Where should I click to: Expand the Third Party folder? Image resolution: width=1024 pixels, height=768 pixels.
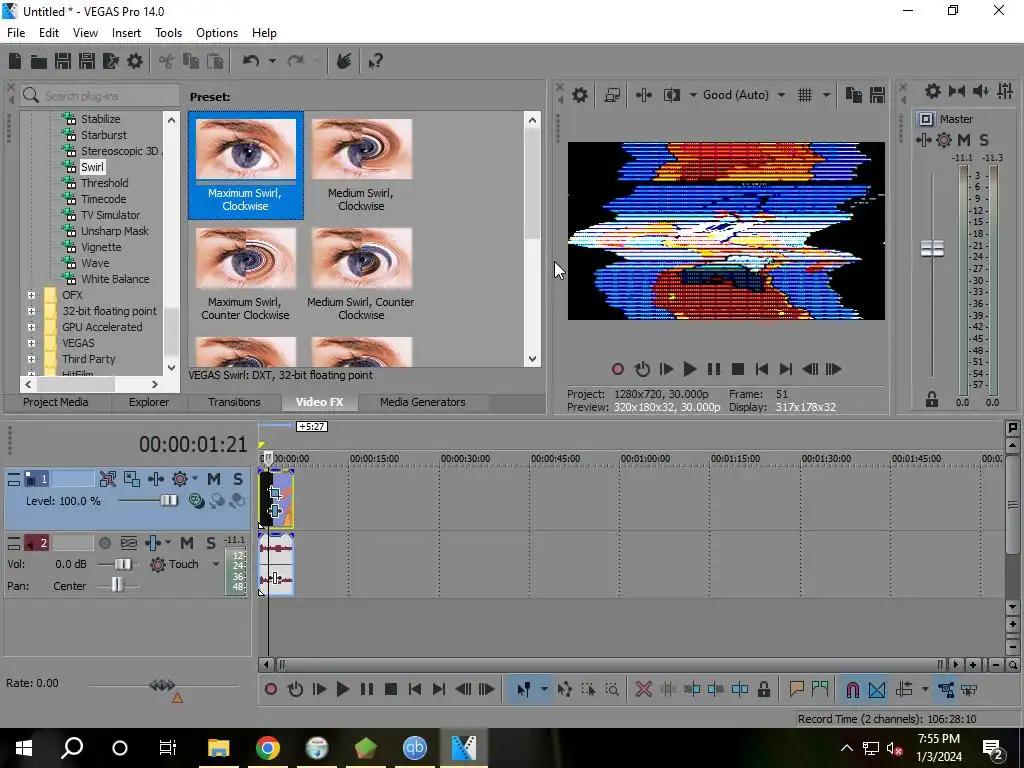tap(31, 359)
